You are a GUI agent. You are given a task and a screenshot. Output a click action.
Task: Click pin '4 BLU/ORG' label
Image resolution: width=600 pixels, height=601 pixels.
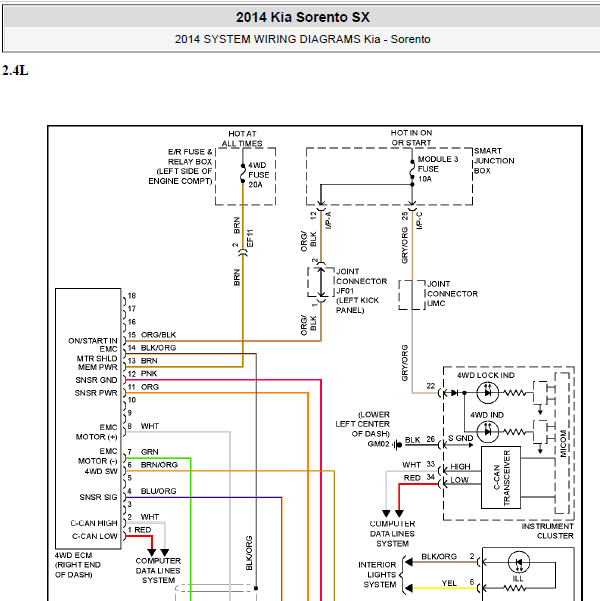click(x=152, y=491)
